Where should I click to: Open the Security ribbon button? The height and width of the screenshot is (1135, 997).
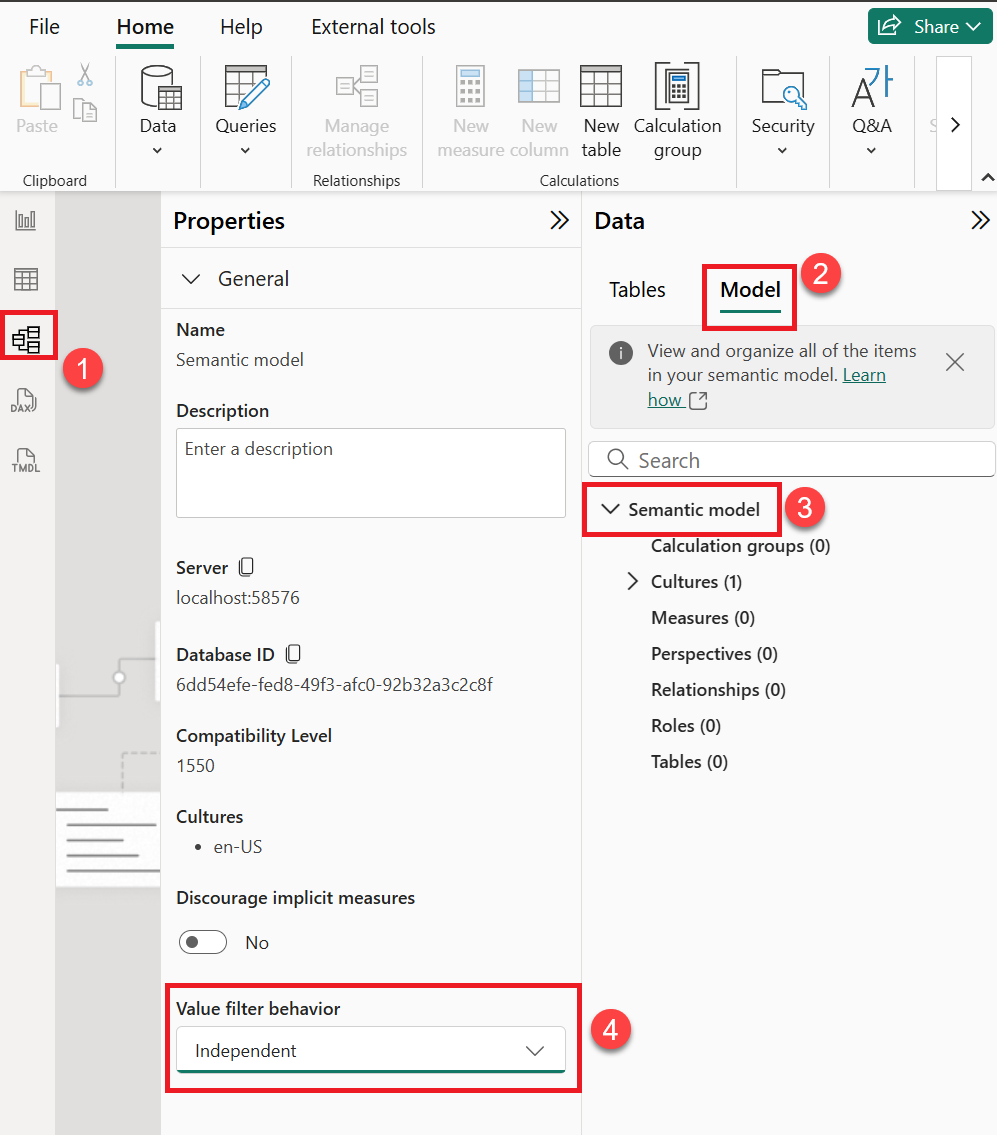pyautogui.click(x=783, y=109)
